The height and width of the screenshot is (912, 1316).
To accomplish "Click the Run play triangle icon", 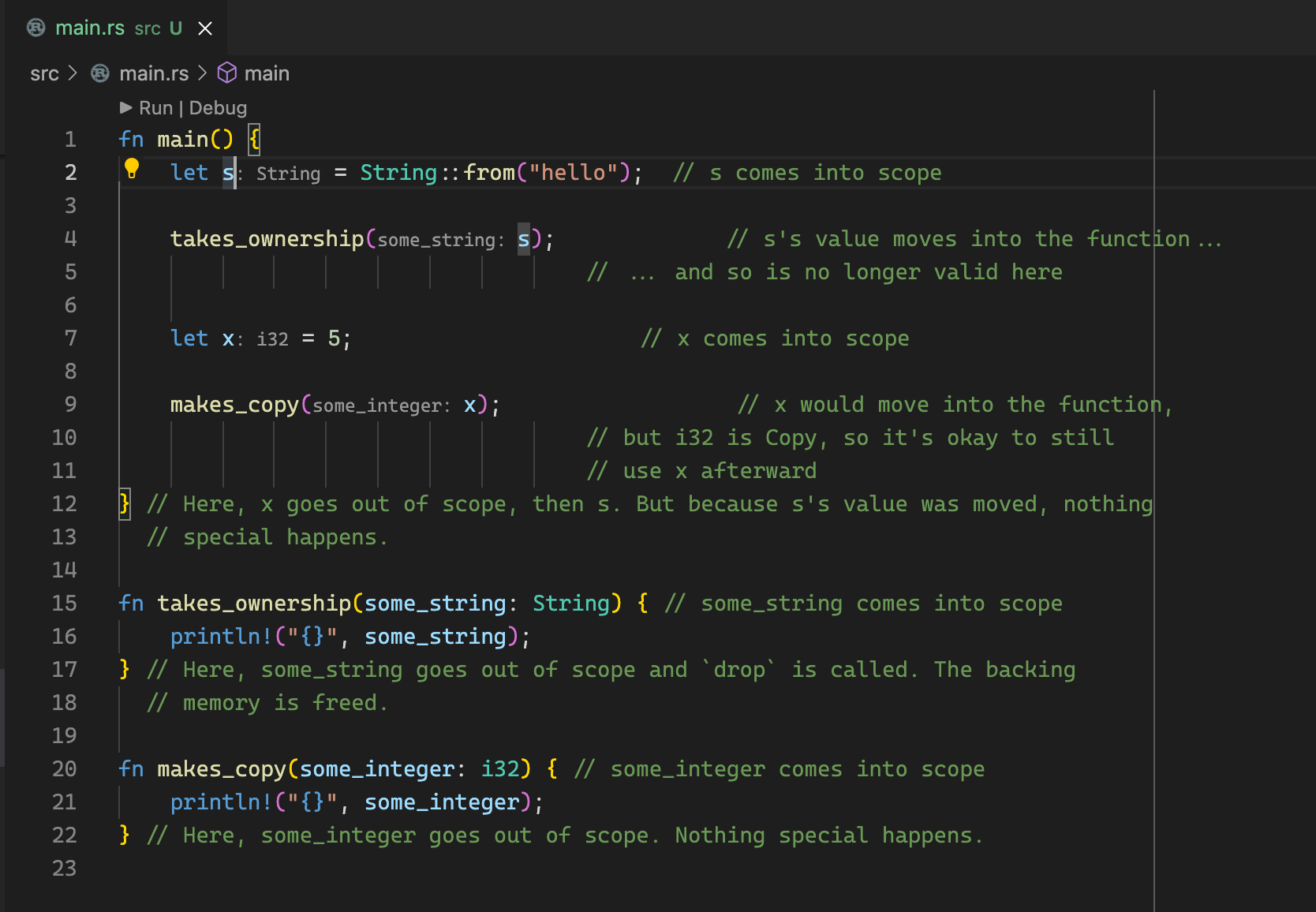I will point(126,107).
